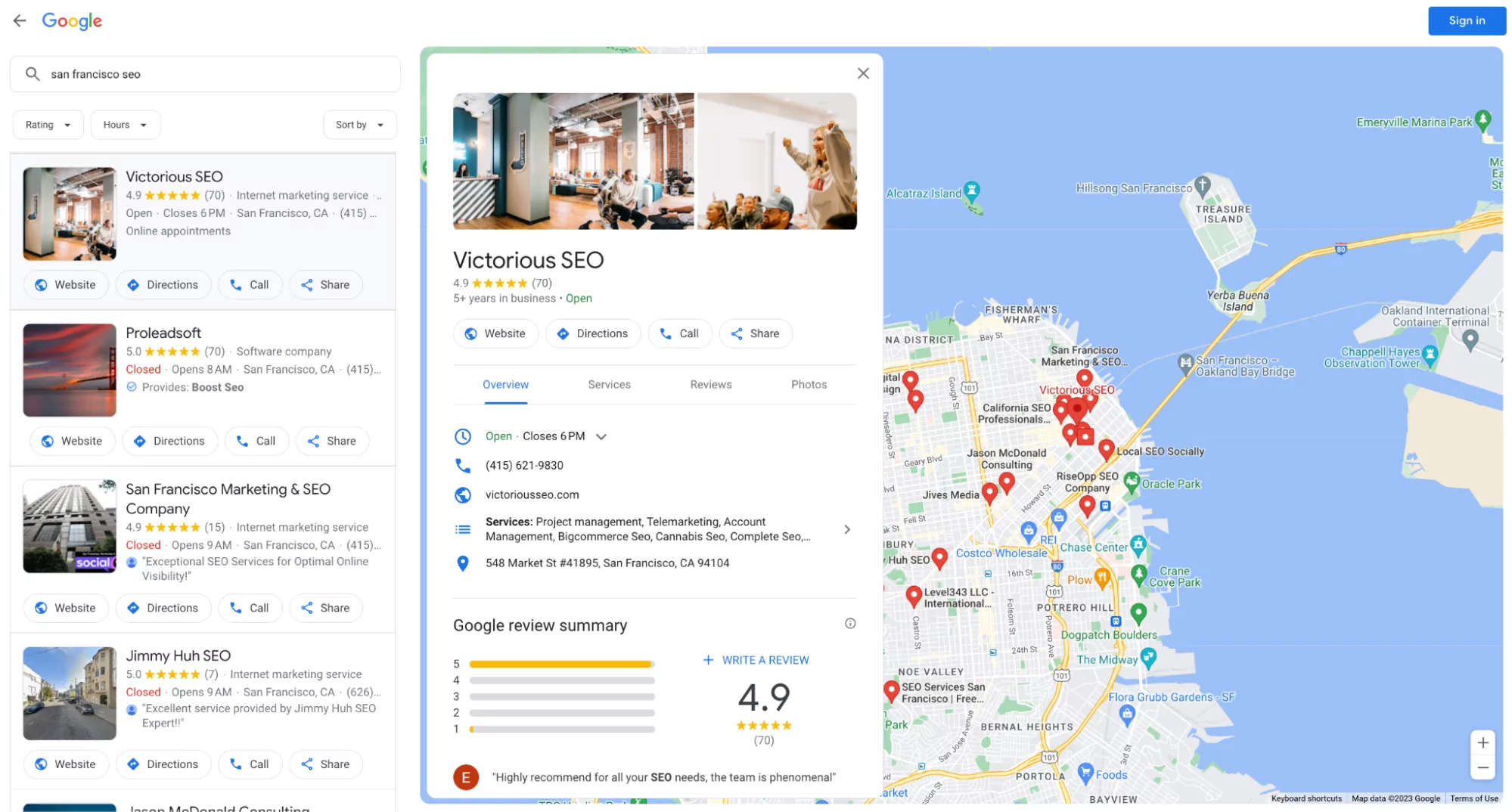Click the san francisco seo search field
The width and height of the screenshot is (1512, 812).
coord(151,73)
